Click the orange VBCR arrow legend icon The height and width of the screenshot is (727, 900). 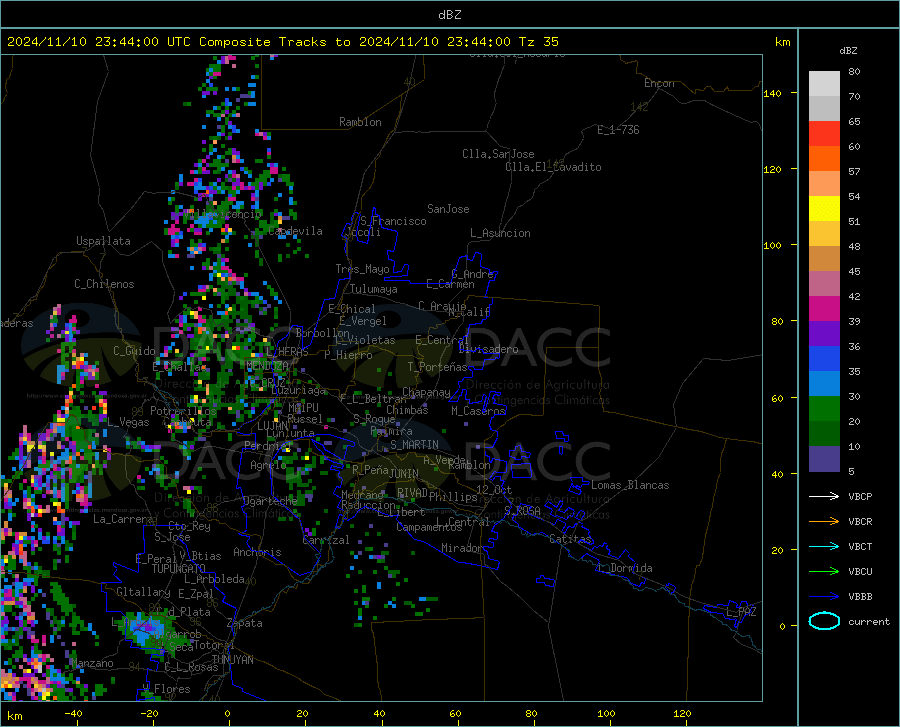click(824, 522)
